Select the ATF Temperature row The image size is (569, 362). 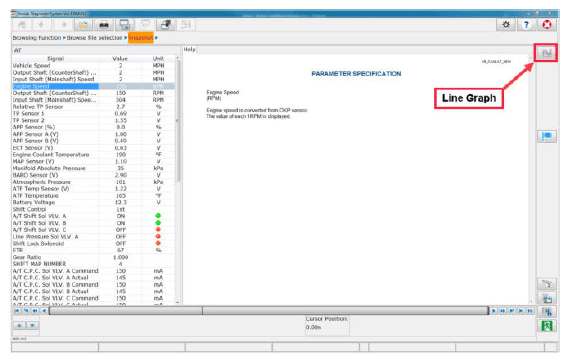click(x=94, y=196)
